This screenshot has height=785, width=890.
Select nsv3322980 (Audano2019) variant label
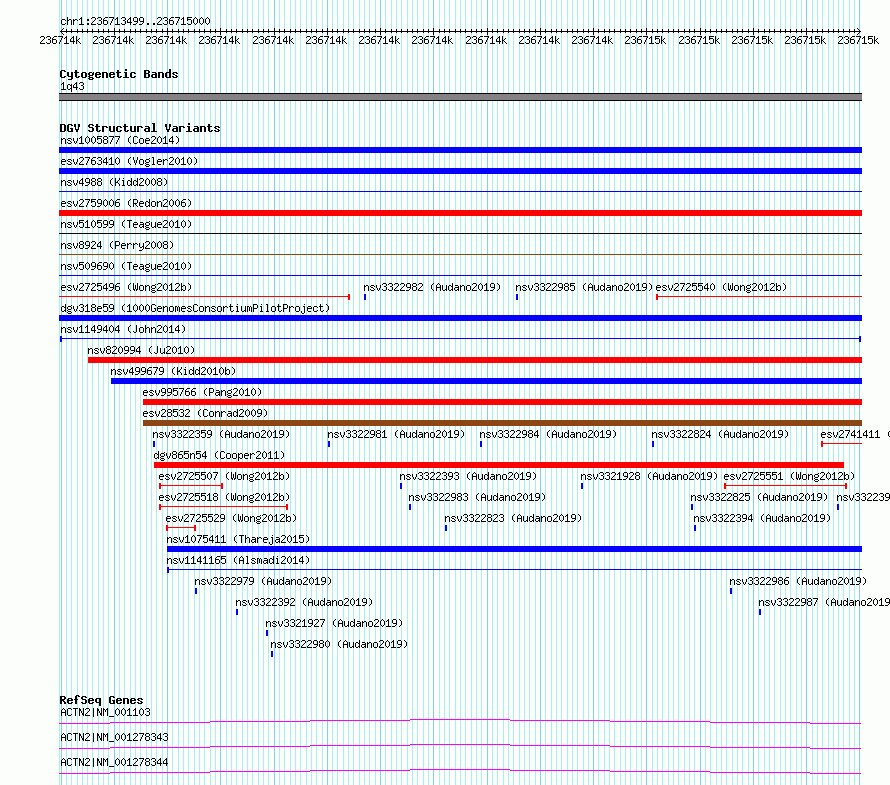339,644
